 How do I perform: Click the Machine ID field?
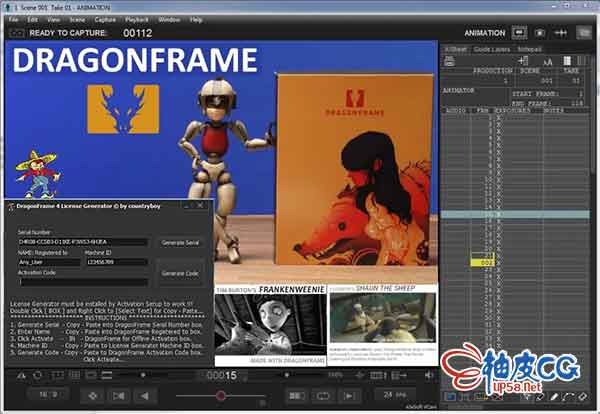[x=116, y=262]
